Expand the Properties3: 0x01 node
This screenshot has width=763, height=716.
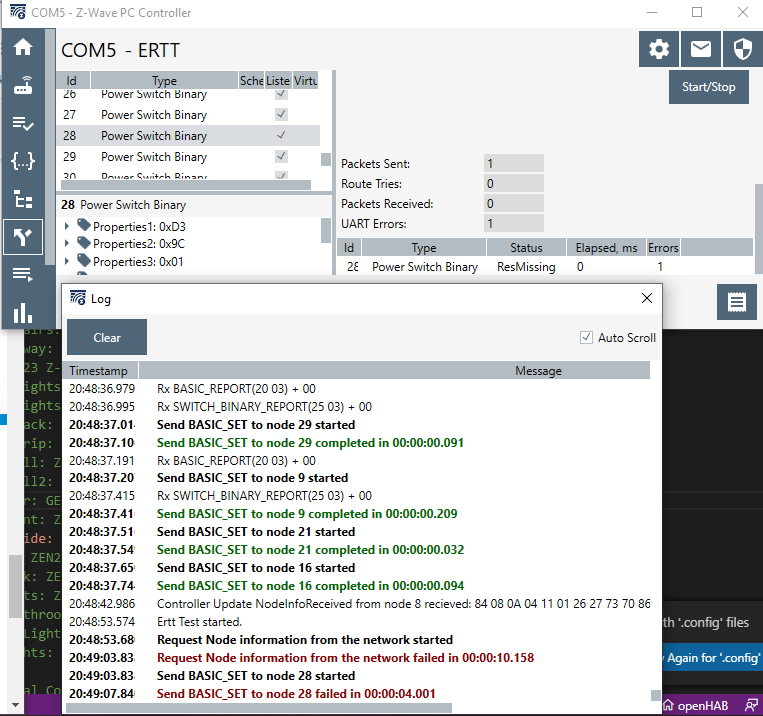point(67,261)
